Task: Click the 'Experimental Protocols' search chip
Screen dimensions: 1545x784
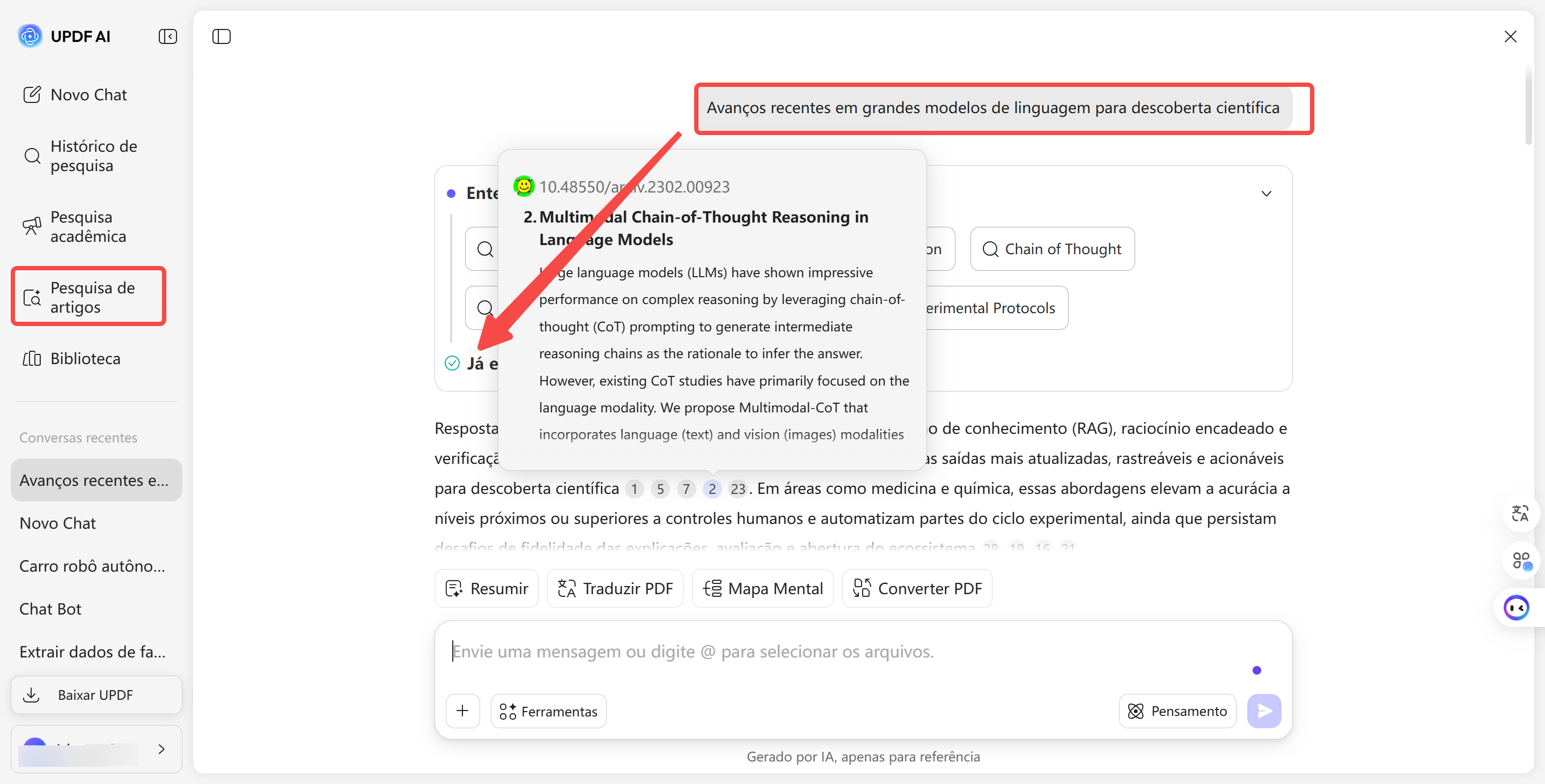Action: (997, 307)
